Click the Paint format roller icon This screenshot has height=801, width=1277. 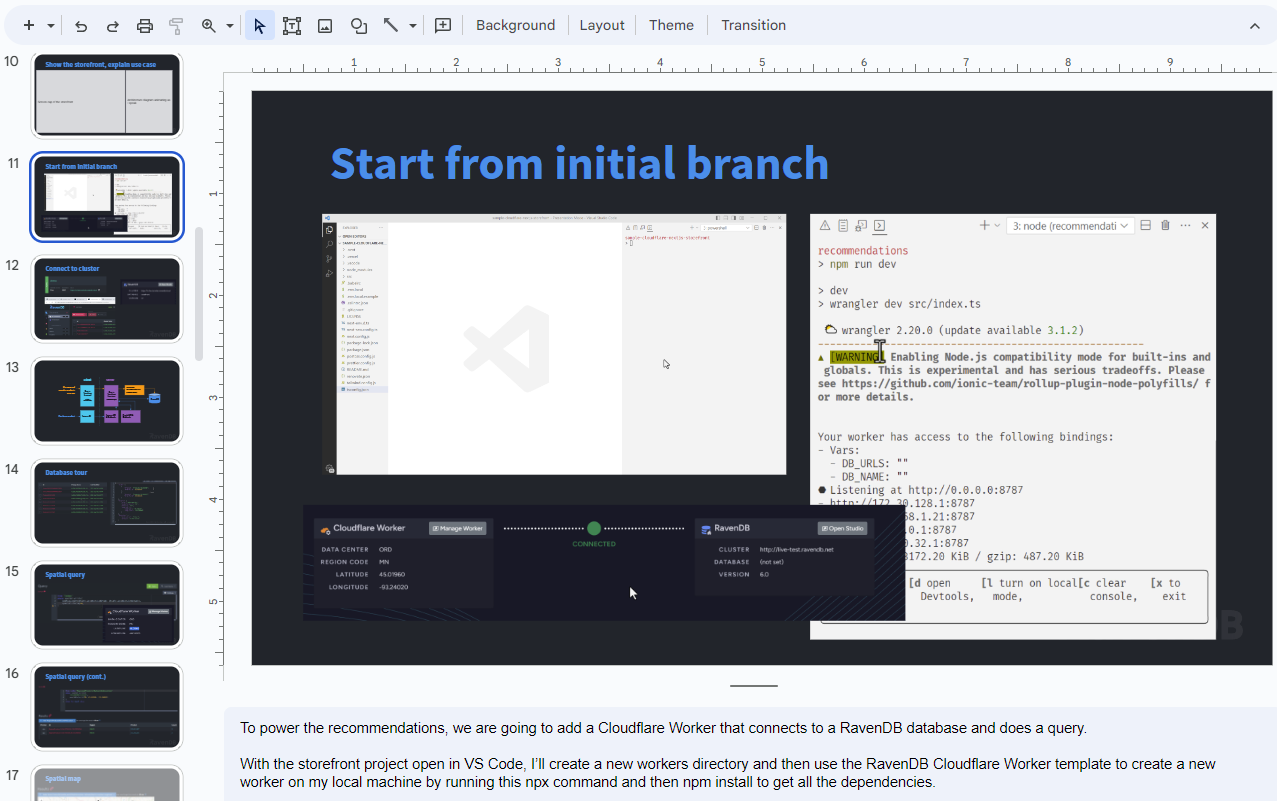(x=177, y=25)
